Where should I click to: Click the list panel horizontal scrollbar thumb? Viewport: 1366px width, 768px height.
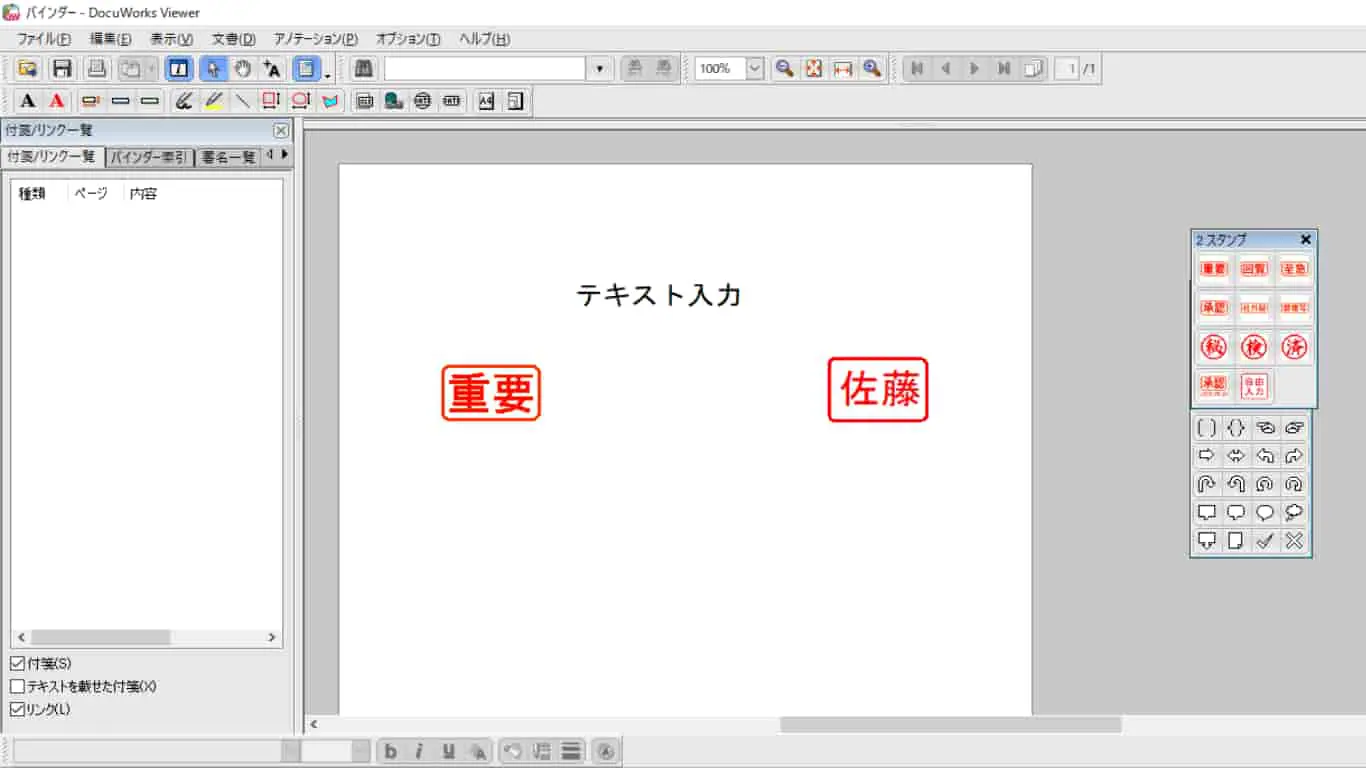(x=100, y=637)
